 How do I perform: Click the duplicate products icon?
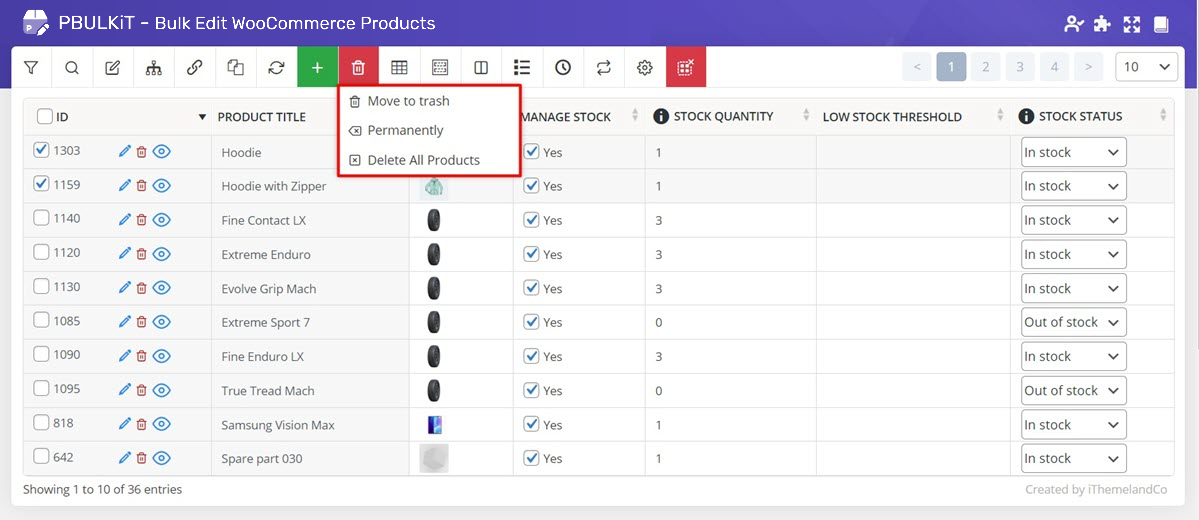(x=235, y=67)
